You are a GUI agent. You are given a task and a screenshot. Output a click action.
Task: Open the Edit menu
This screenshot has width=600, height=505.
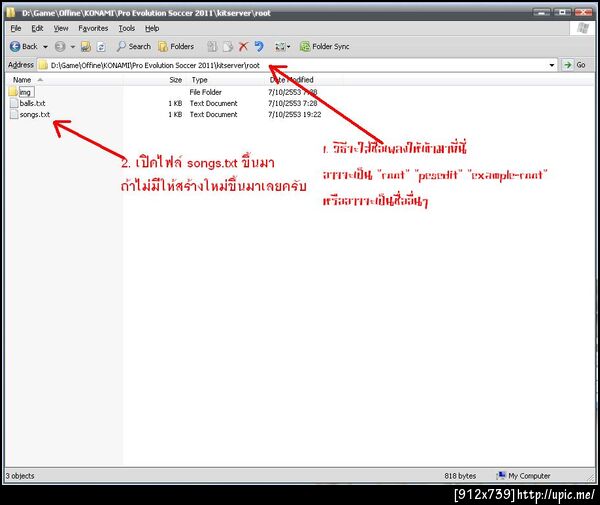pyautogui.click(x=37, y=28)
